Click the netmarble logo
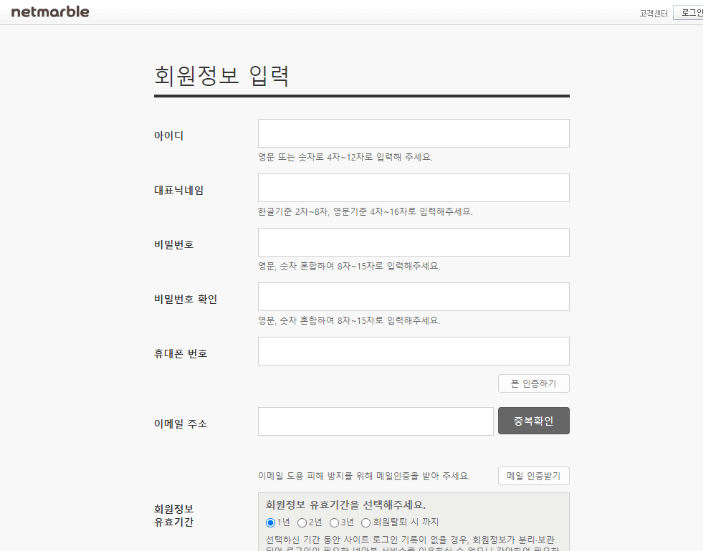 50,12
